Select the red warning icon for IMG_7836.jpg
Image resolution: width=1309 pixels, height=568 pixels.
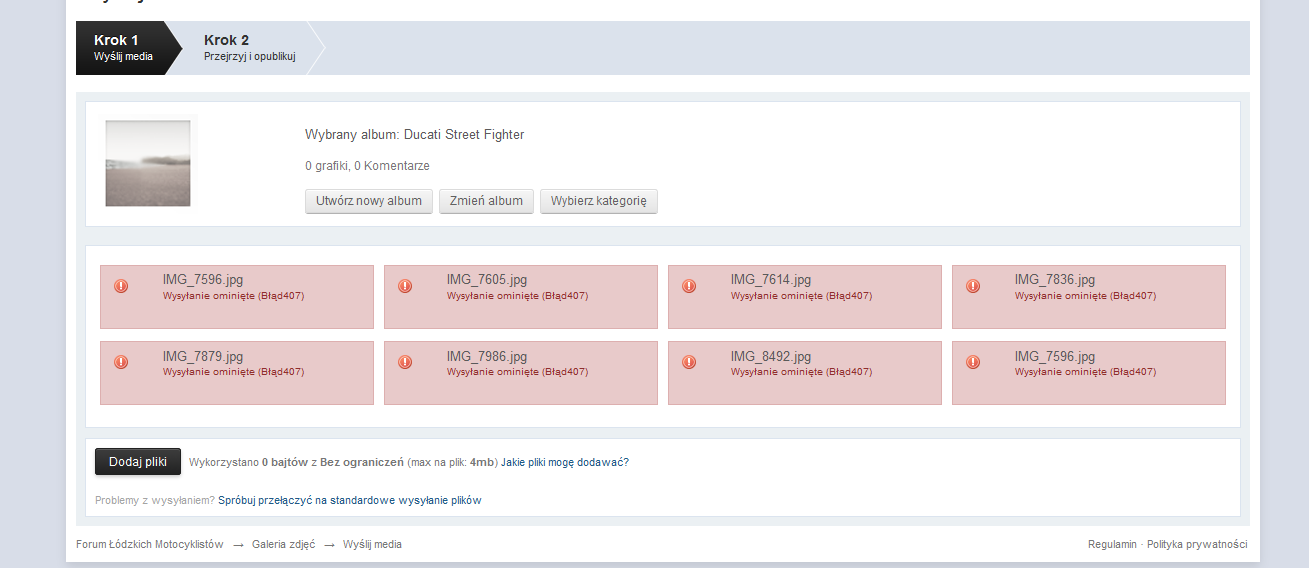point(973,286)
